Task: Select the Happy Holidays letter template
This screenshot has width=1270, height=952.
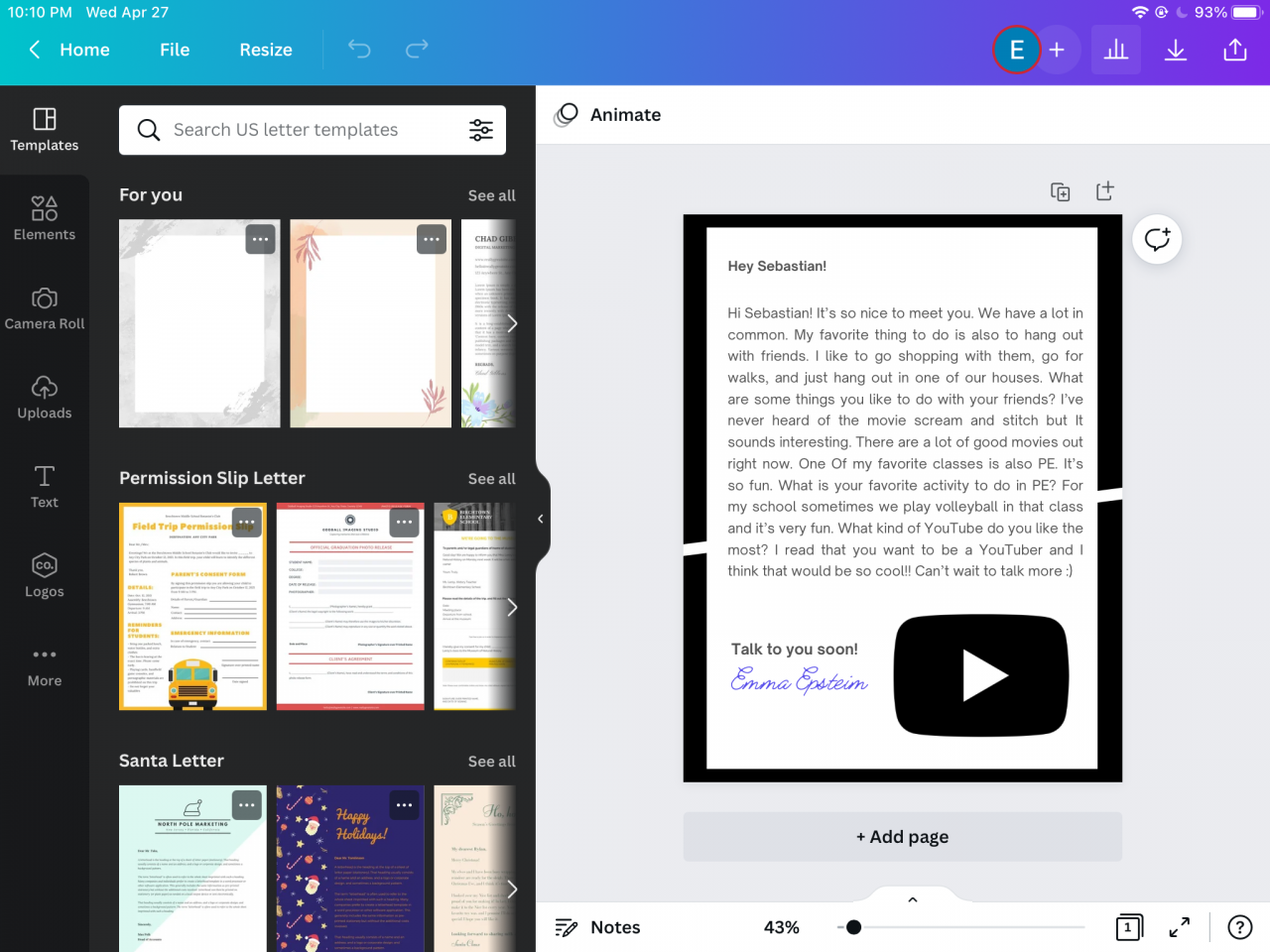Action: (x=350, y=869)
